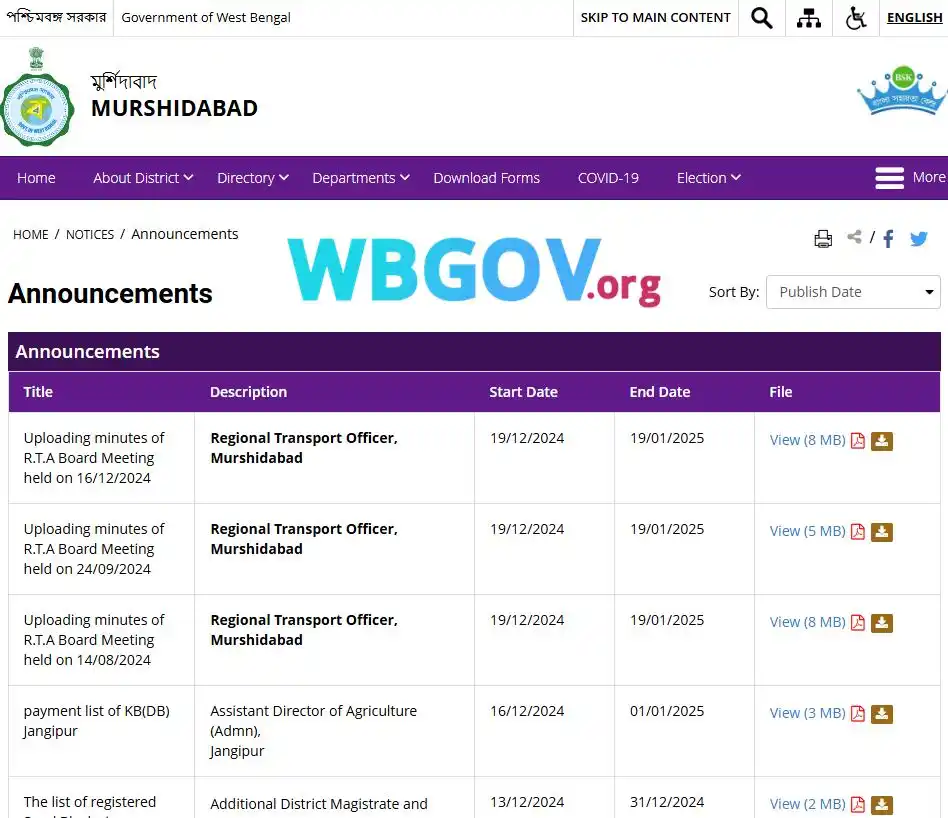The image size is (948, 818).
Task: Open the sitemap icon
Action: (809, 17)
